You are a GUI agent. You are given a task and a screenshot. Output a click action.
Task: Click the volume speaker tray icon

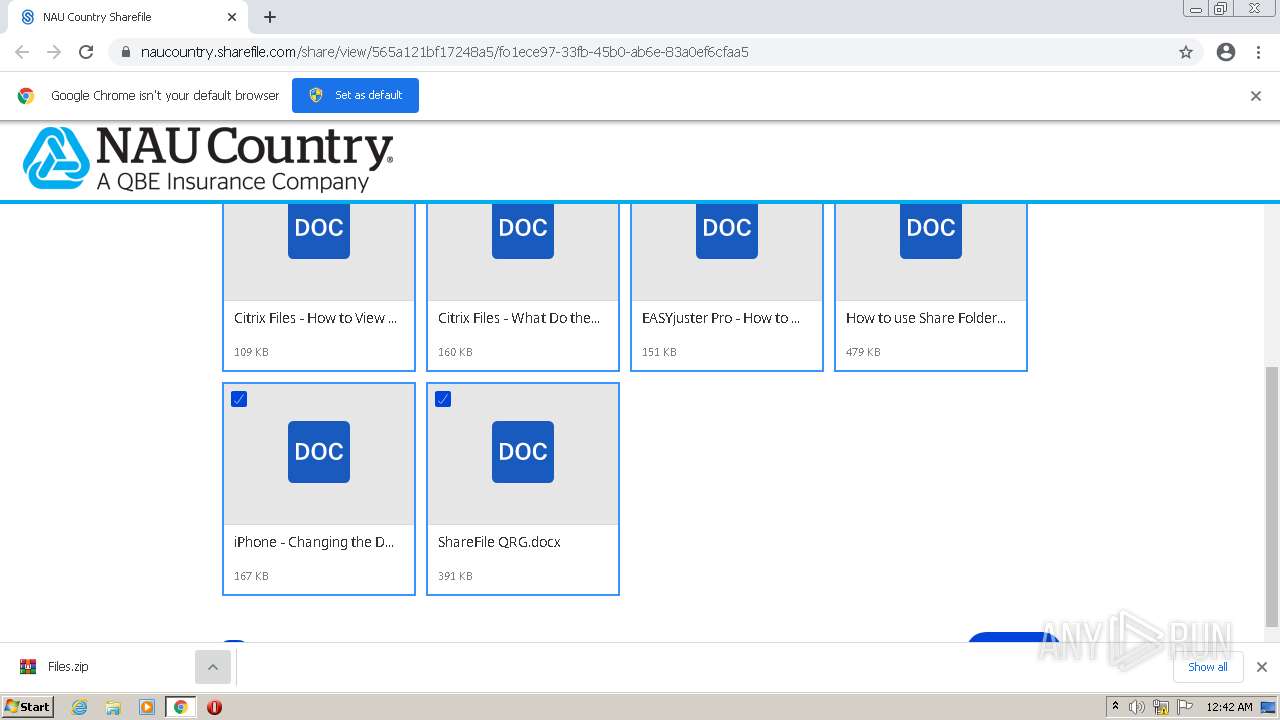[x=1137, y=707]
